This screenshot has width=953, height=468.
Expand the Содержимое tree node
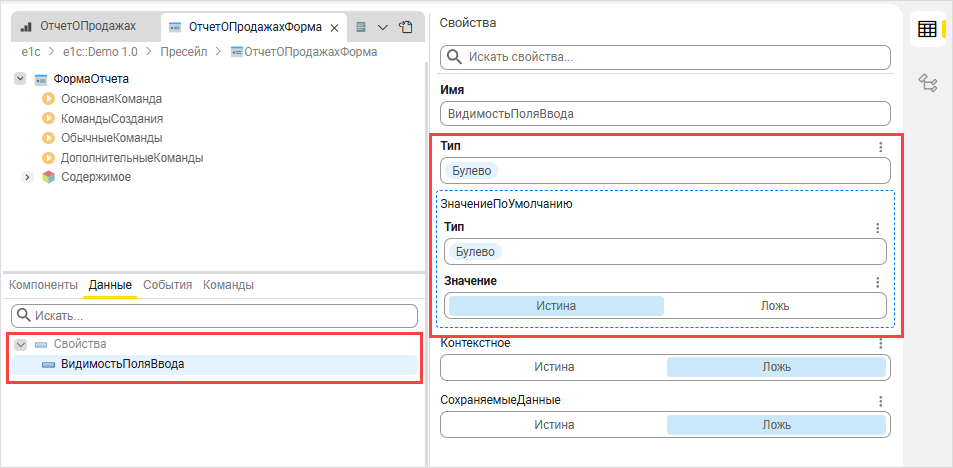[x=27, y=177]
